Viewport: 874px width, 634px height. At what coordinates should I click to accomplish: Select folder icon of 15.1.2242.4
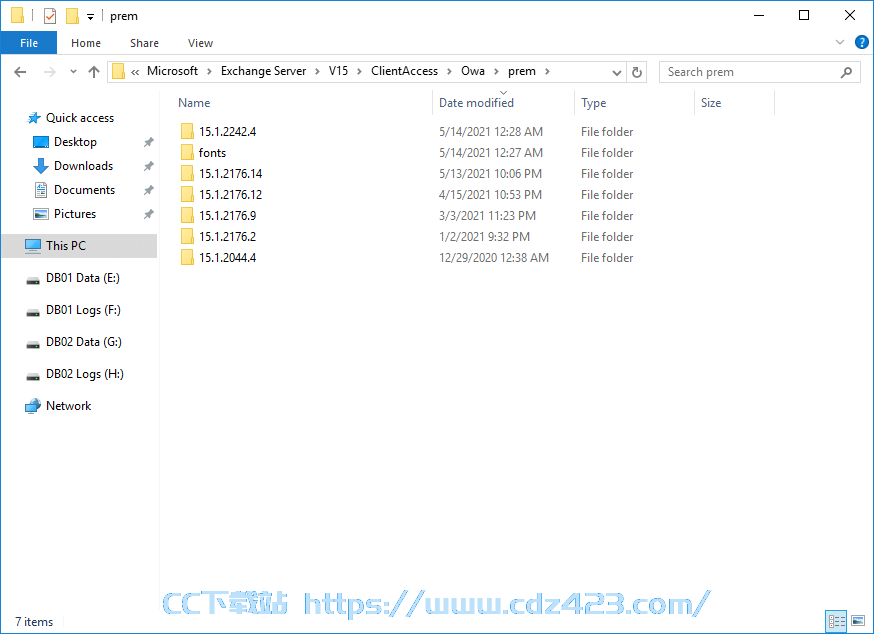pos(187,132)
